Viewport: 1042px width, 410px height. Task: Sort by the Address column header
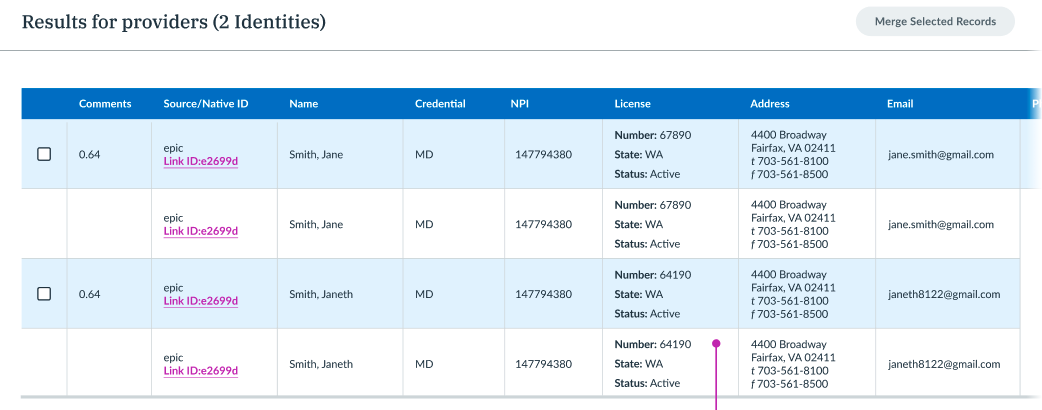coord(769,104)
